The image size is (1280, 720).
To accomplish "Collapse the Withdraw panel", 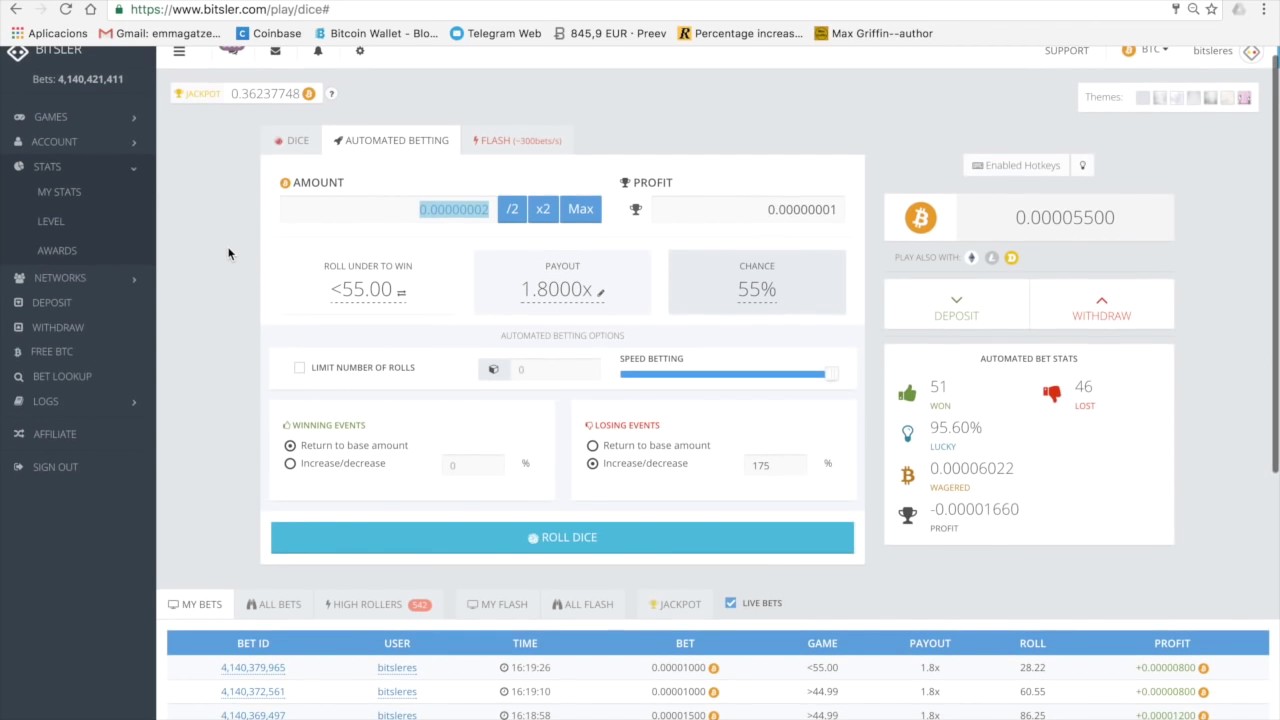I will pos(1101,306).
